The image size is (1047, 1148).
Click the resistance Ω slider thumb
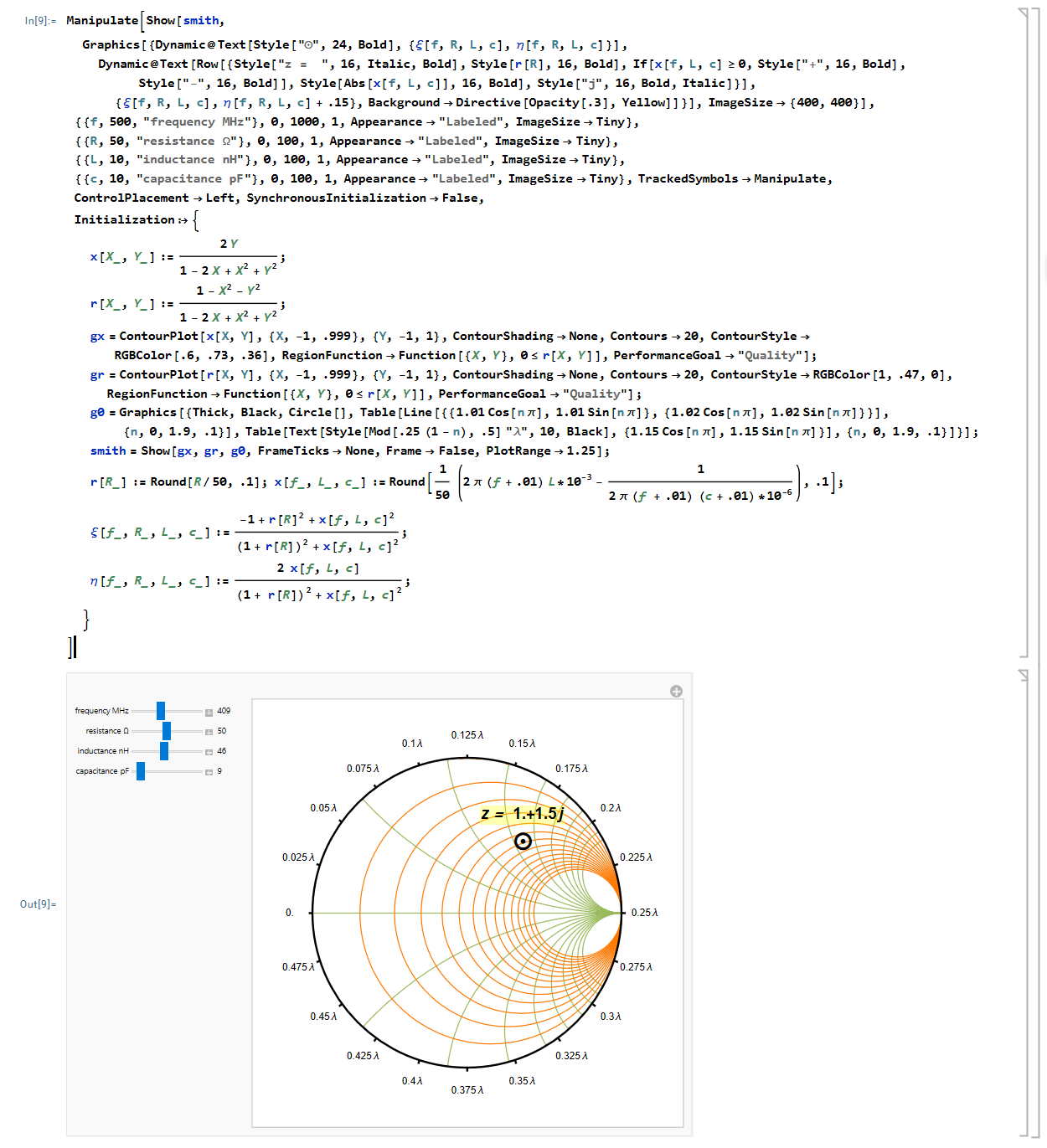coord(167,731)
